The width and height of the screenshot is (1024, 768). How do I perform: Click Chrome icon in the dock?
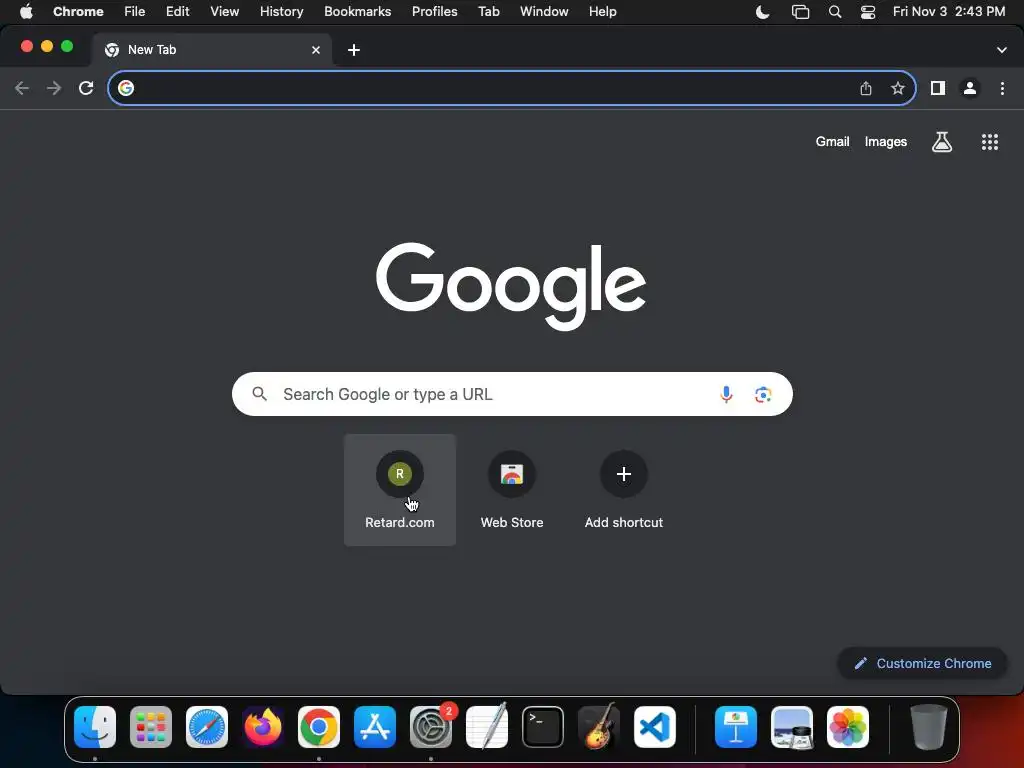click(319, 727)
